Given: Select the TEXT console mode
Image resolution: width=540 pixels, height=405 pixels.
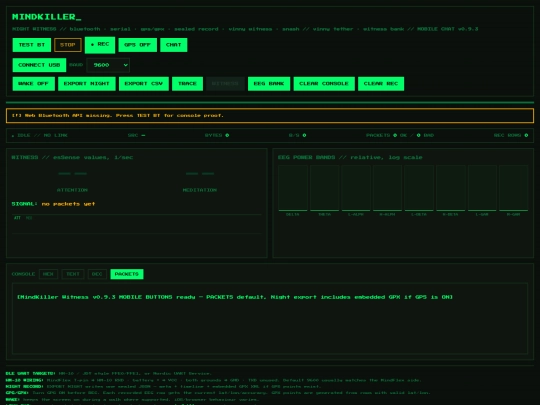Looking at the screenshot, I should [73, 274].
